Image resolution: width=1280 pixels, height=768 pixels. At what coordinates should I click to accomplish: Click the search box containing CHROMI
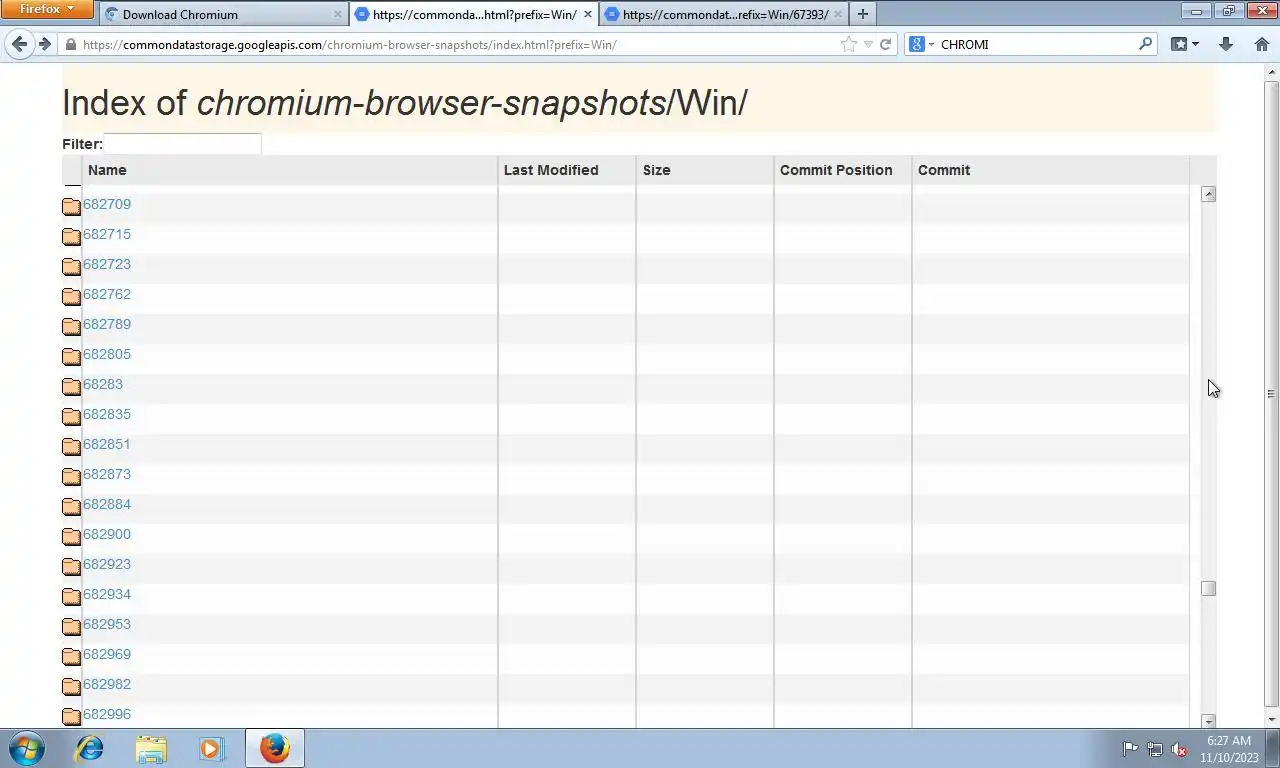click(1036, 44)
